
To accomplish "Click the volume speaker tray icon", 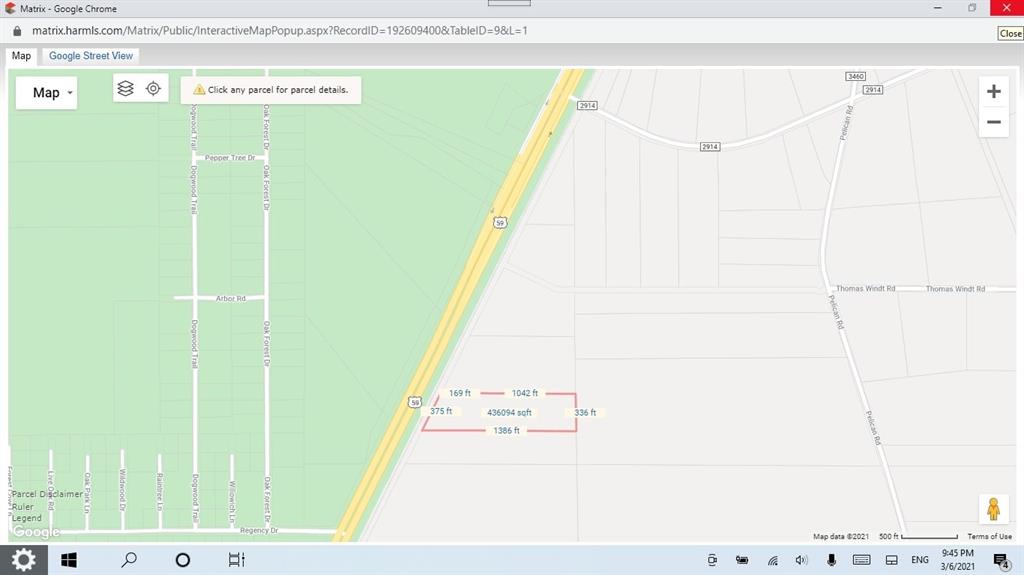I will point(801,560).
